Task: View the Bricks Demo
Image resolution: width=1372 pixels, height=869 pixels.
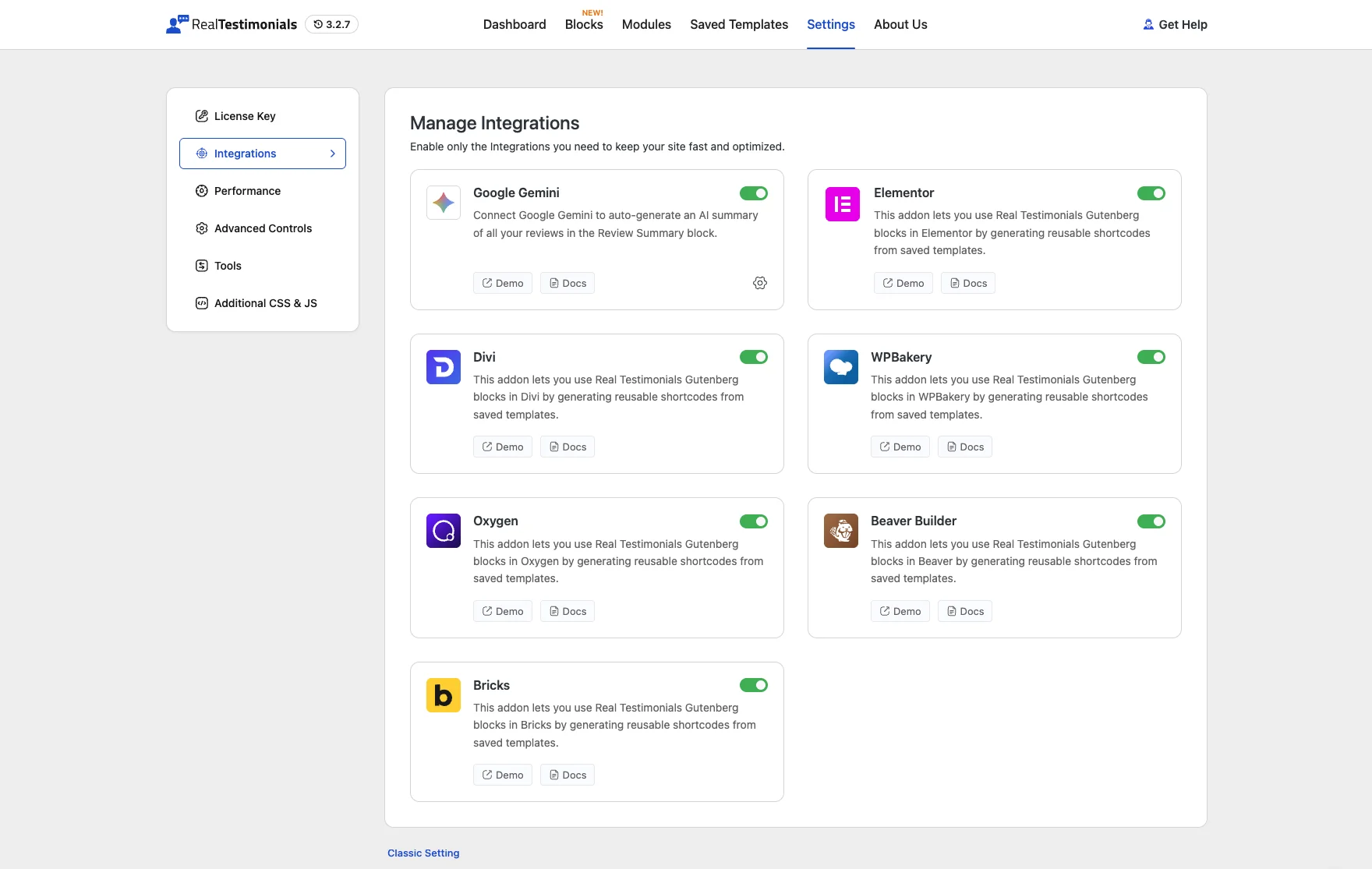Action: click(503, 775)
